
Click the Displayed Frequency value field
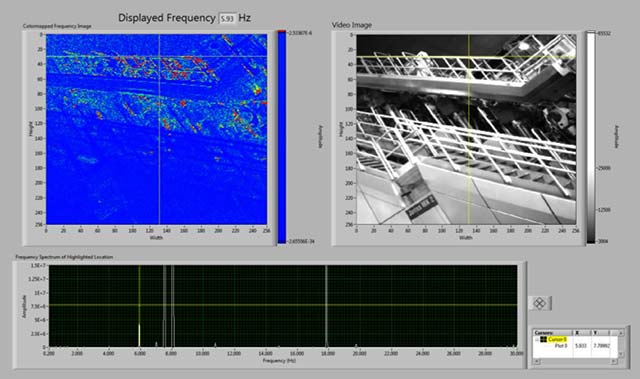point(227,19)
